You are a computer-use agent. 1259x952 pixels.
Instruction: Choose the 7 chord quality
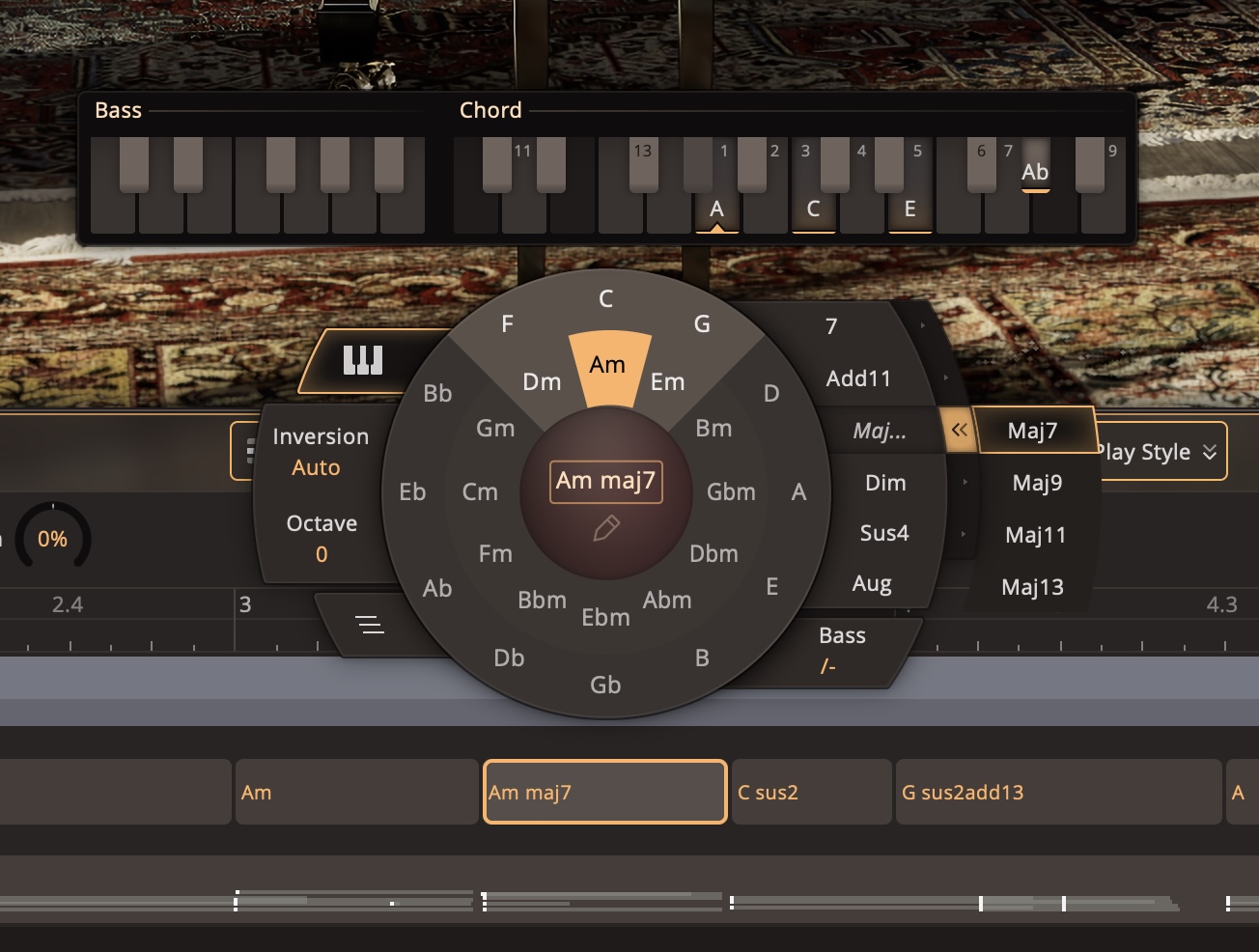click(x=831, y=326)
